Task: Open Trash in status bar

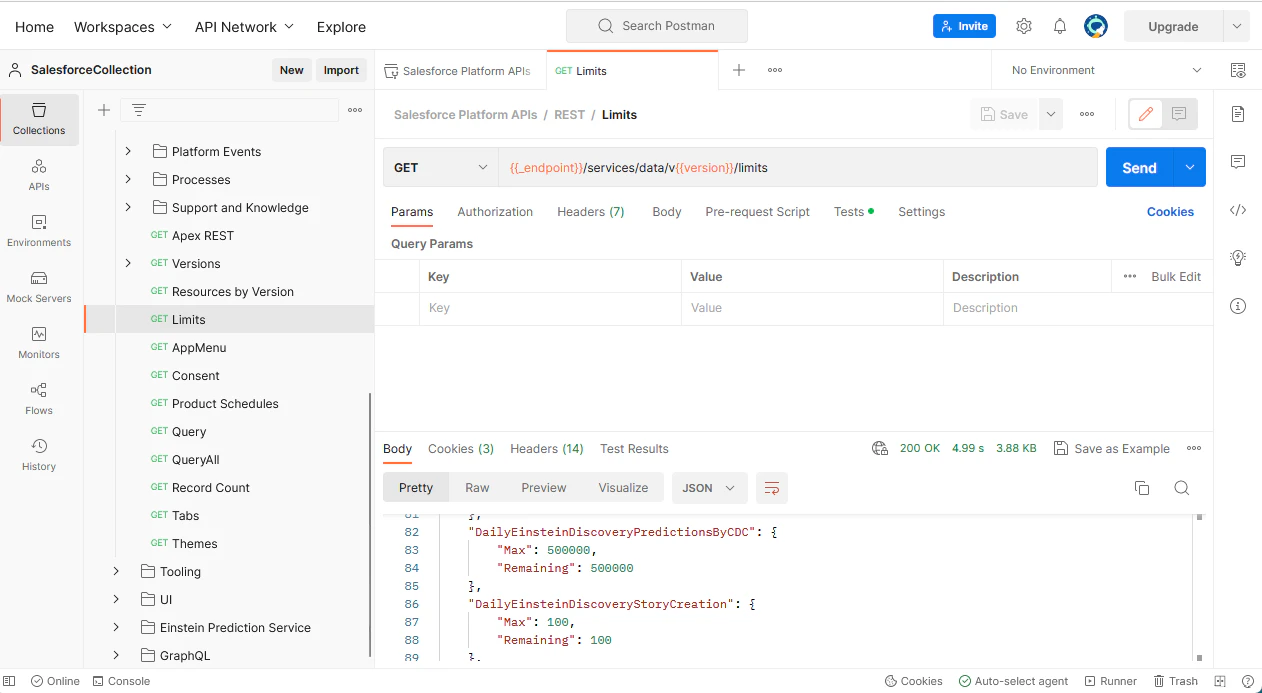Action: [x=1175, y=681]
